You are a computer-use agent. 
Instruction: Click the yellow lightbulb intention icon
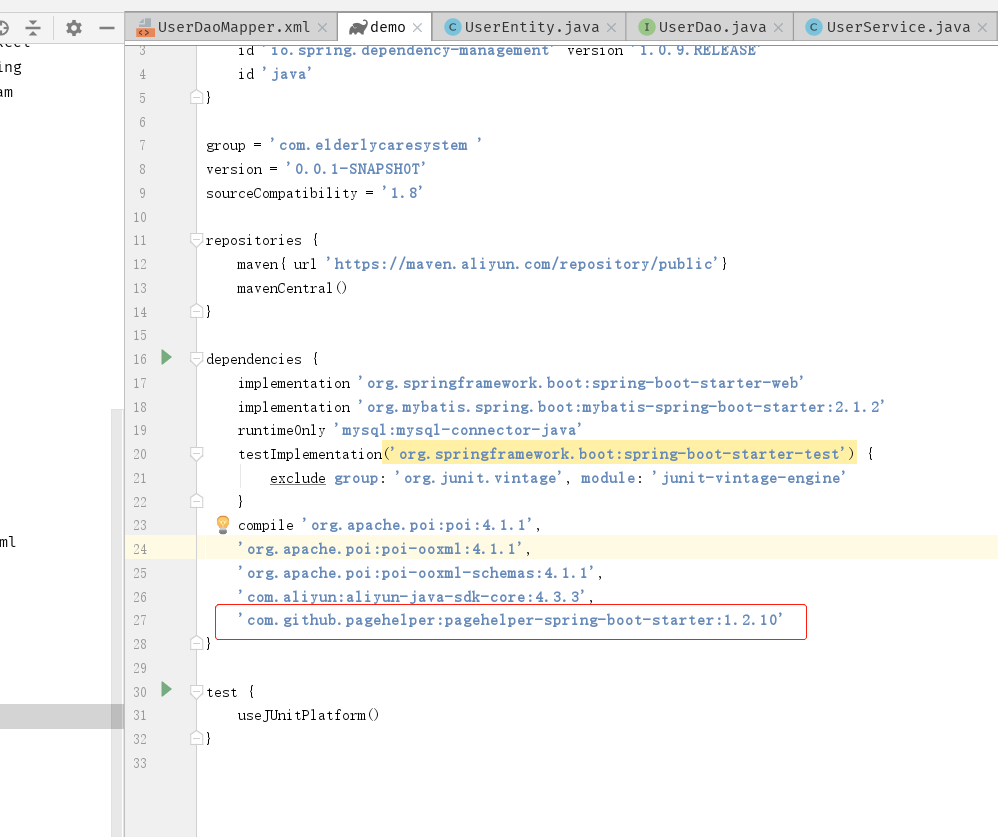(223, 524)
